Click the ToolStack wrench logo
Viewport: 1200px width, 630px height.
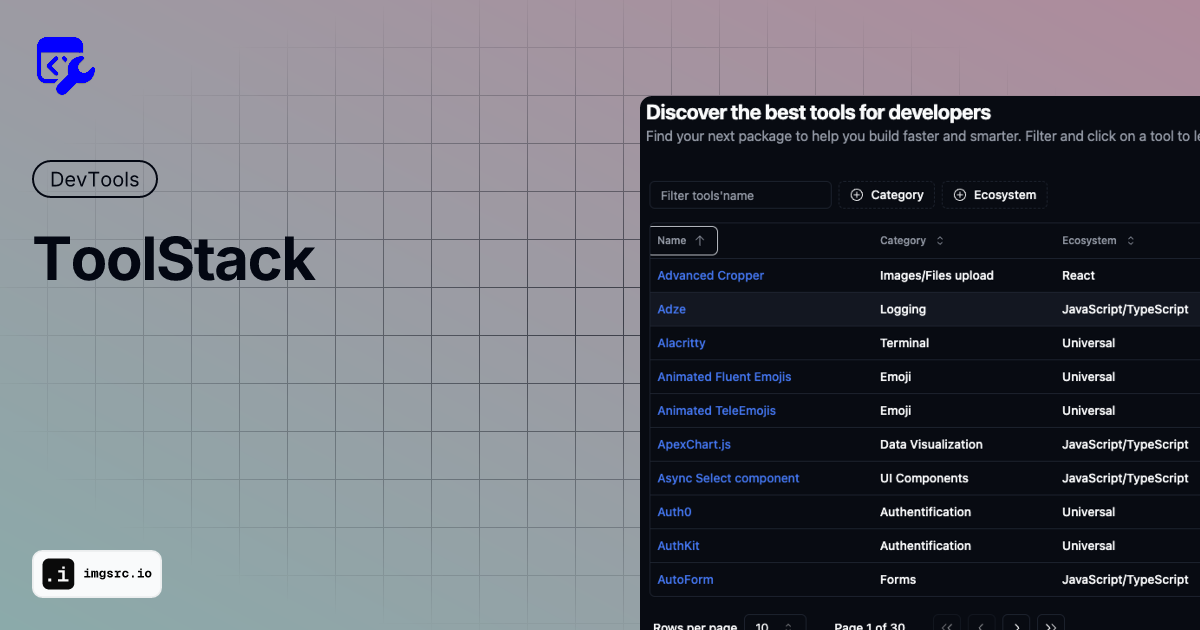point(65,64)
